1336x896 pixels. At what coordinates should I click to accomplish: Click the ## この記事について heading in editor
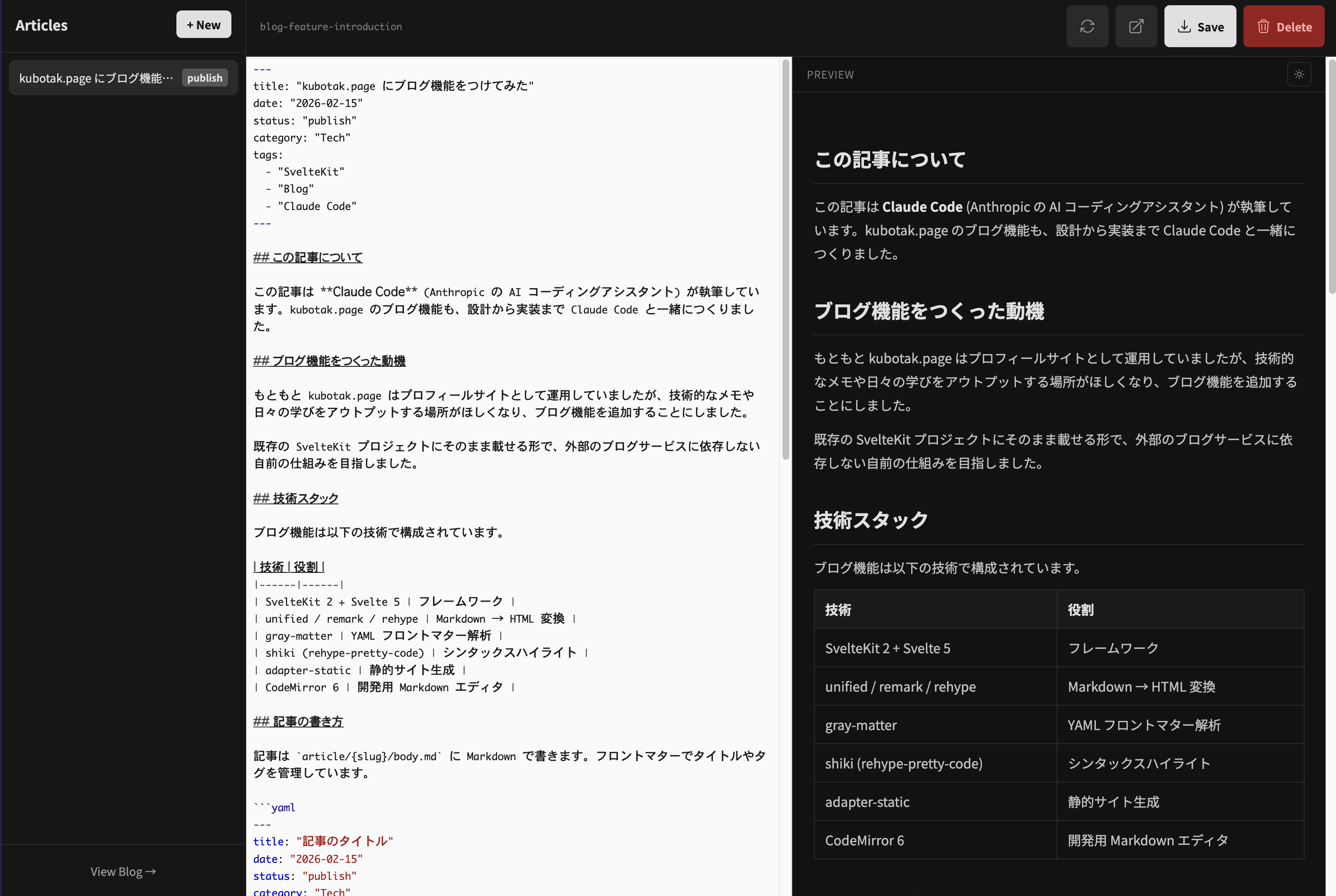[307, 257]
